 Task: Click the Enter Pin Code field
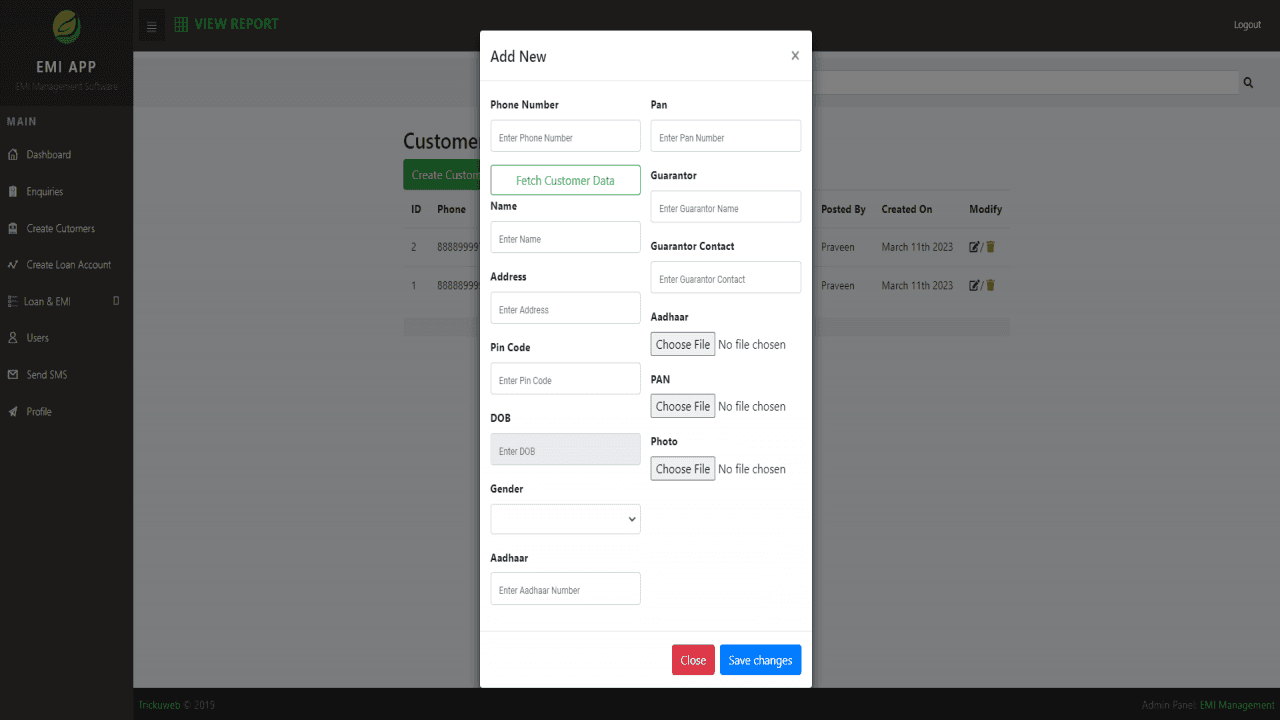565,379
